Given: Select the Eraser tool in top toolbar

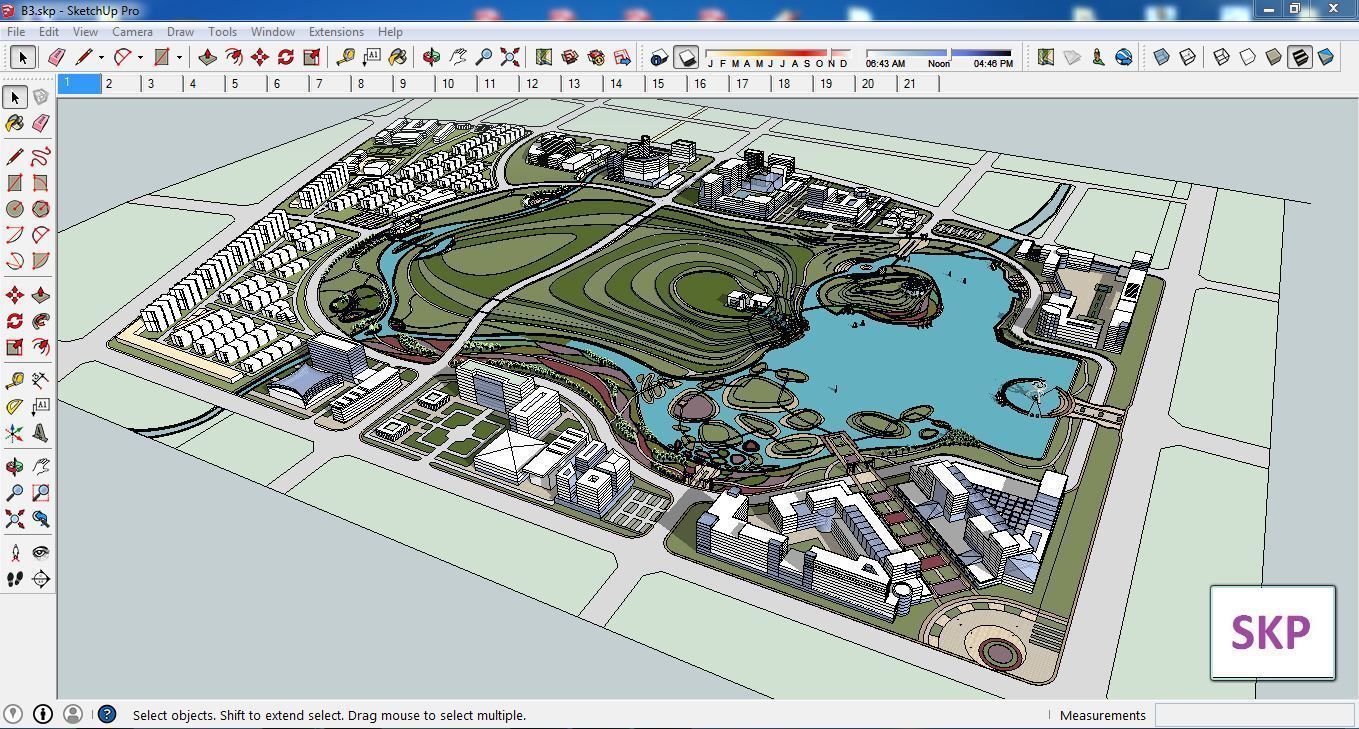Looking at the screenshot, I should coord(56,57).
